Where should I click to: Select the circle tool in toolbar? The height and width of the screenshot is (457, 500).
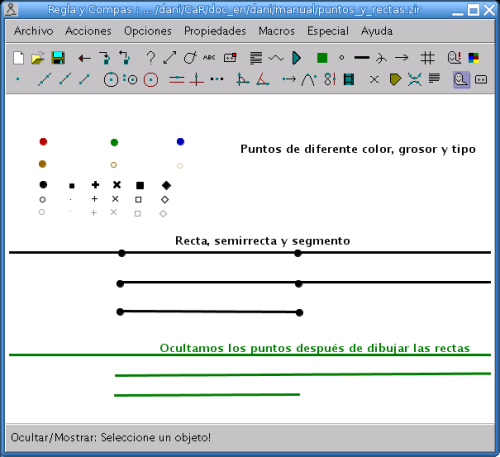[x=111, y=80]
